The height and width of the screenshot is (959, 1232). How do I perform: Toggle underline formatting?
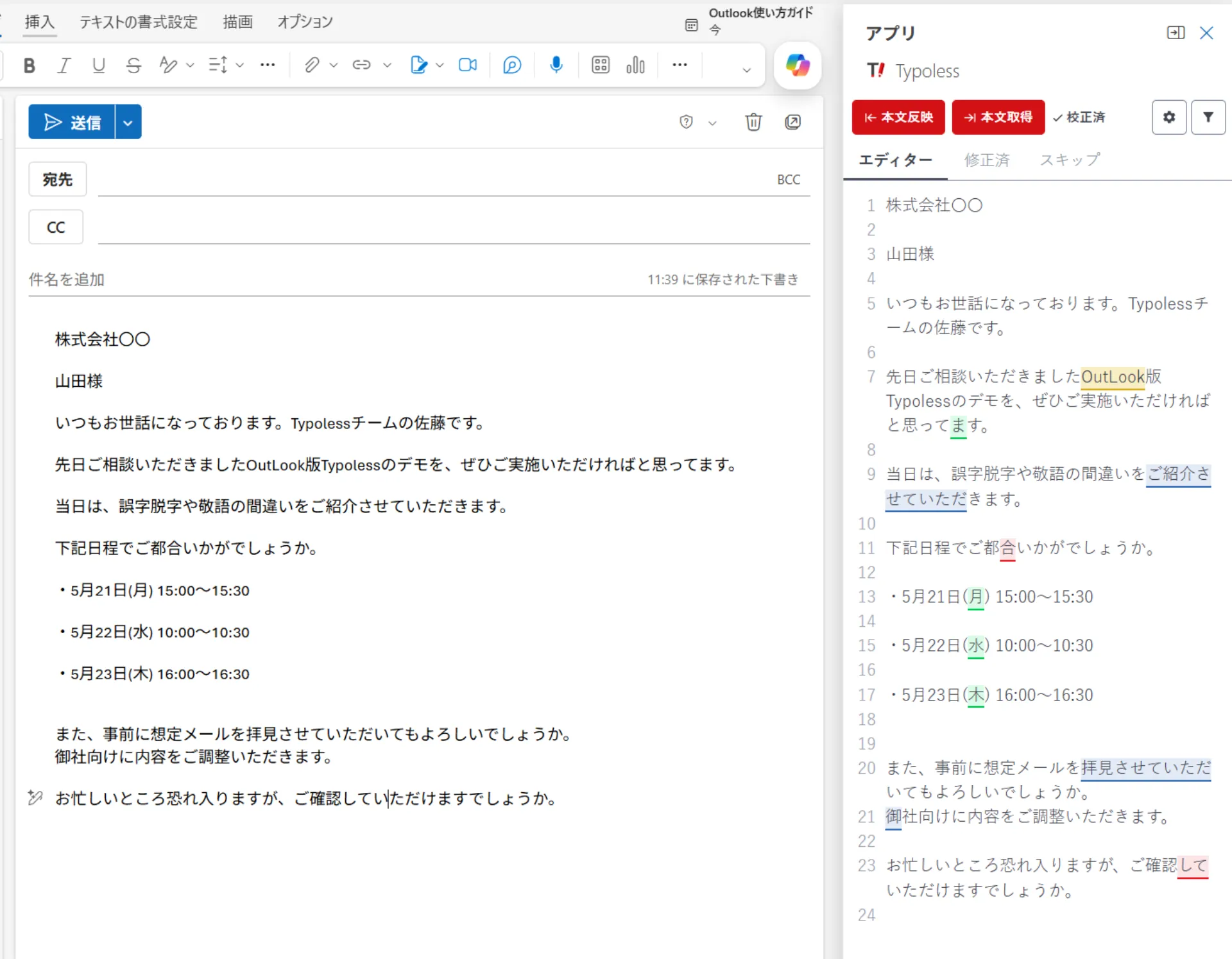[98, 65]
